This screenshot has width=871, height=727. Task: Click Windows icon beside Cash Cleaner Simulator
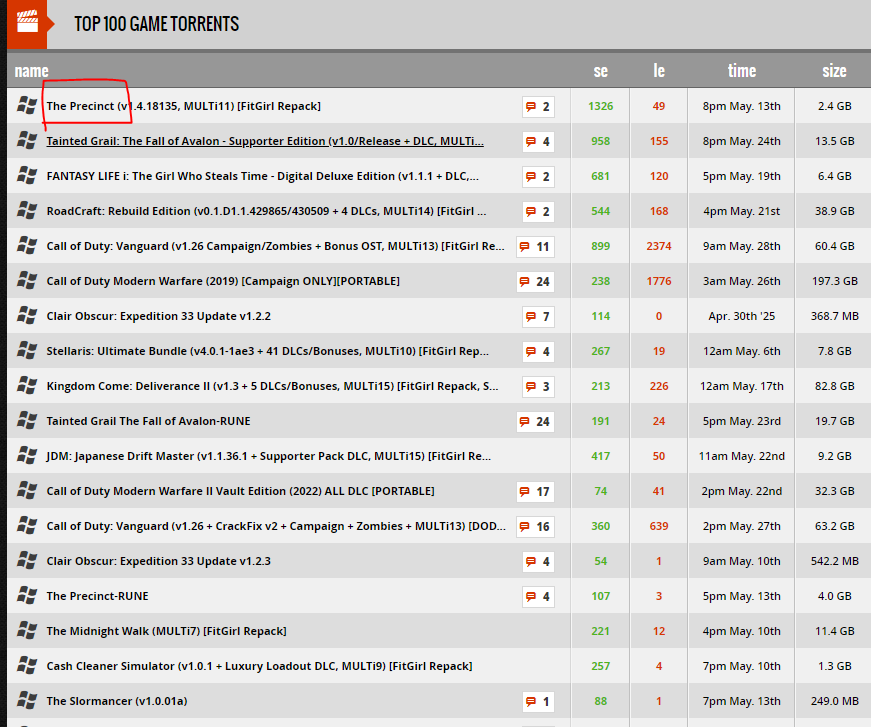coord(27,665)
